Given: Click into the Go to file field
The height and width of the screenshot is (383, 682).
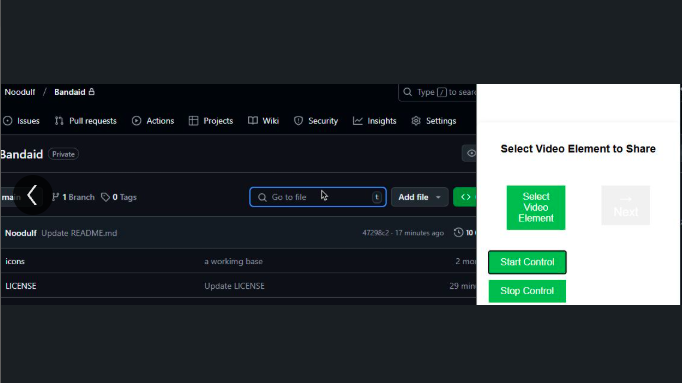Looking at the screenshot, I should [318, 197].
